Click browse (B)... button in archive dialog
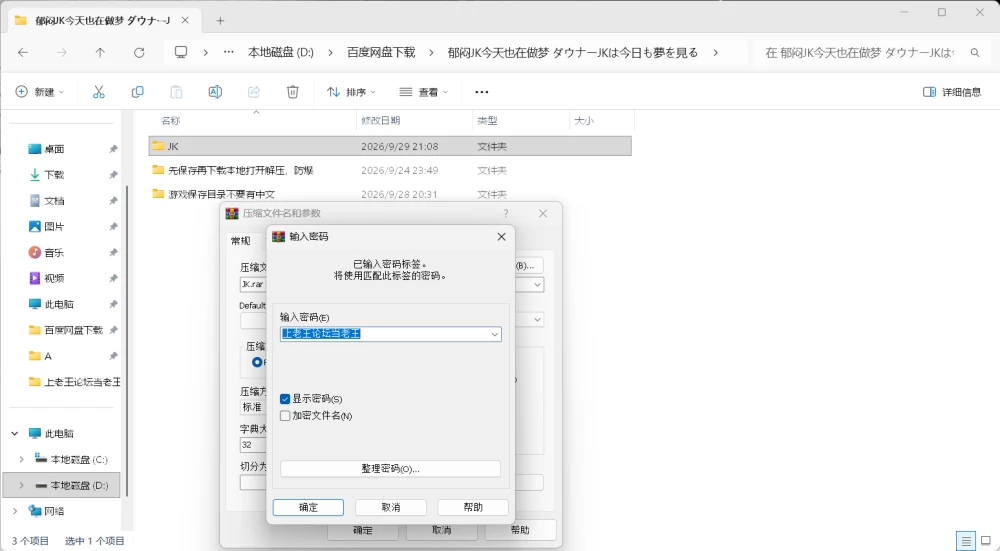The image size is (1000, 551). click(529, 265)
